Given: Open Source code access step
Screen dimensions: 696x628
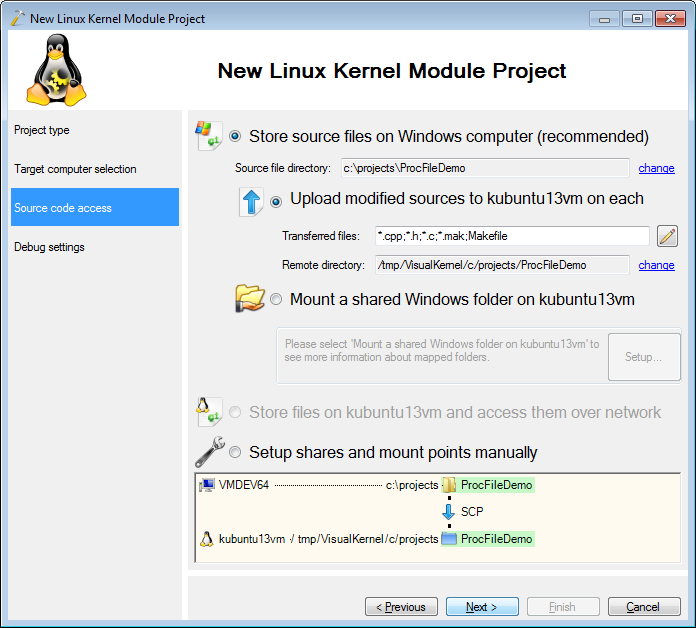Looking at the screenshot, I should [95, 207].
